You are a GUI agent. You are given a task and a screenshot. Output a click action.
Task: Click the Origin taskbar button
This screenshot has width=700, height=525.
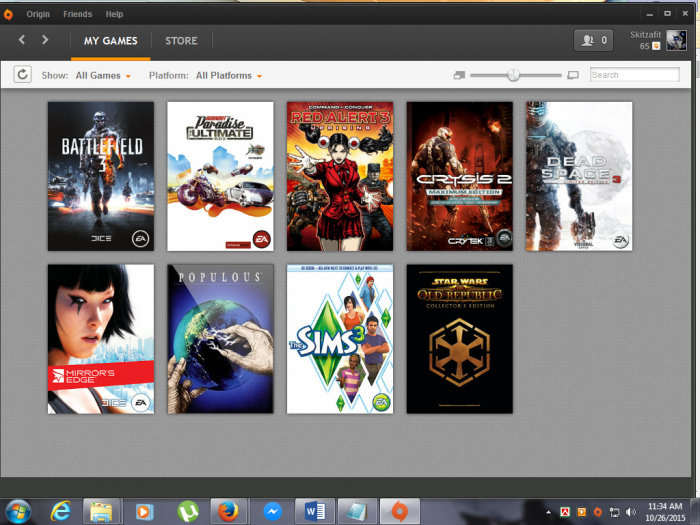400,512
